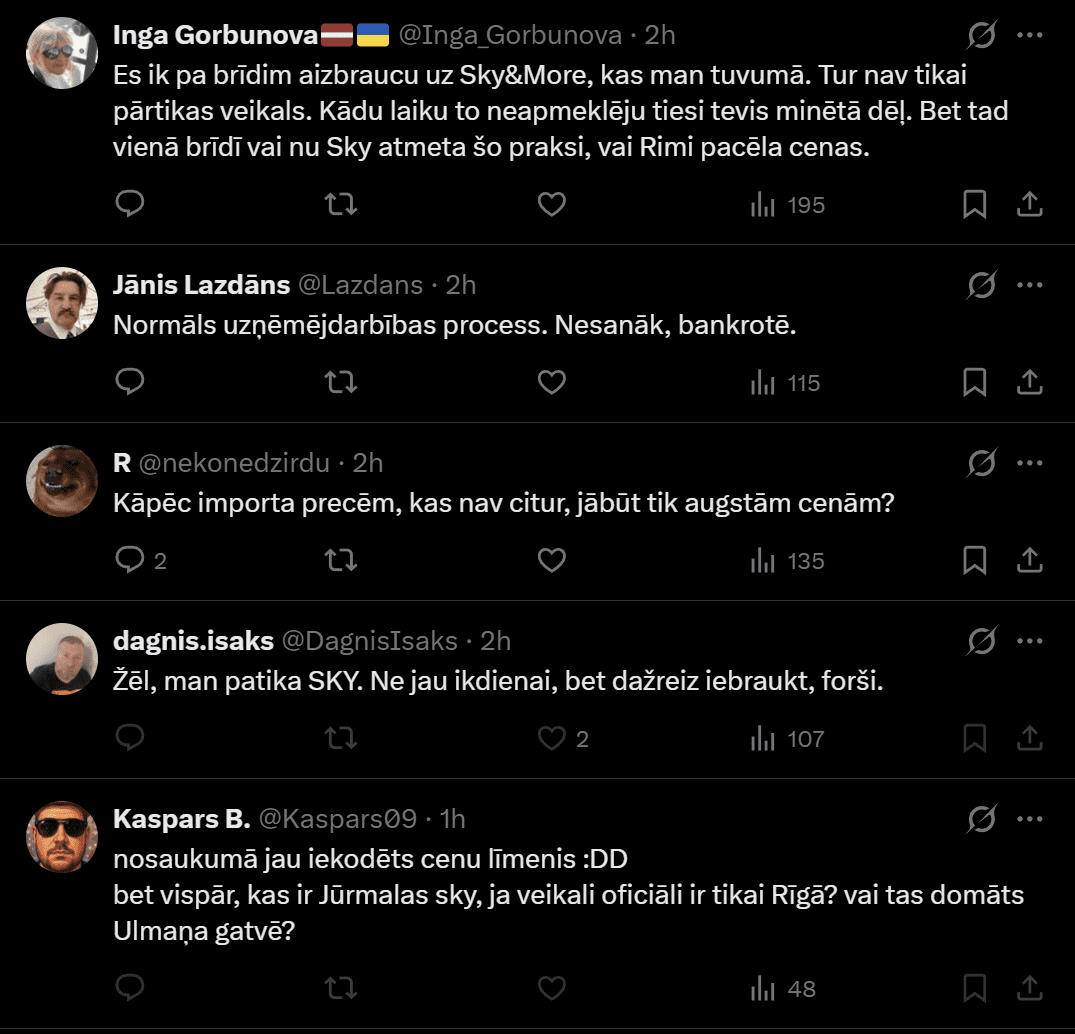Like the post by R @nekonedzirdu
Screen dimensions: 1075x1034
552,561
